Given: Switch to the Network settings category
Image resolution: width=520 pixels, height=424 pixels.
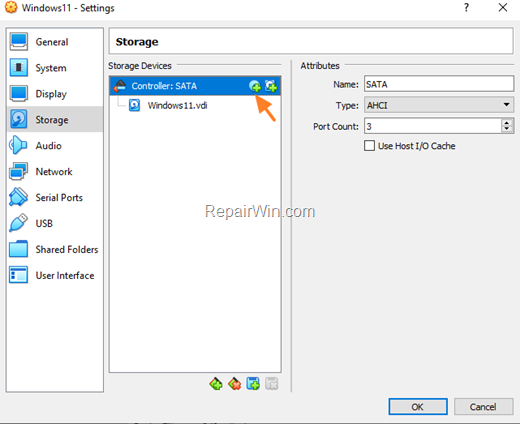Looking at the screenshot, I should pyautogui.click(x=54, y=172).
